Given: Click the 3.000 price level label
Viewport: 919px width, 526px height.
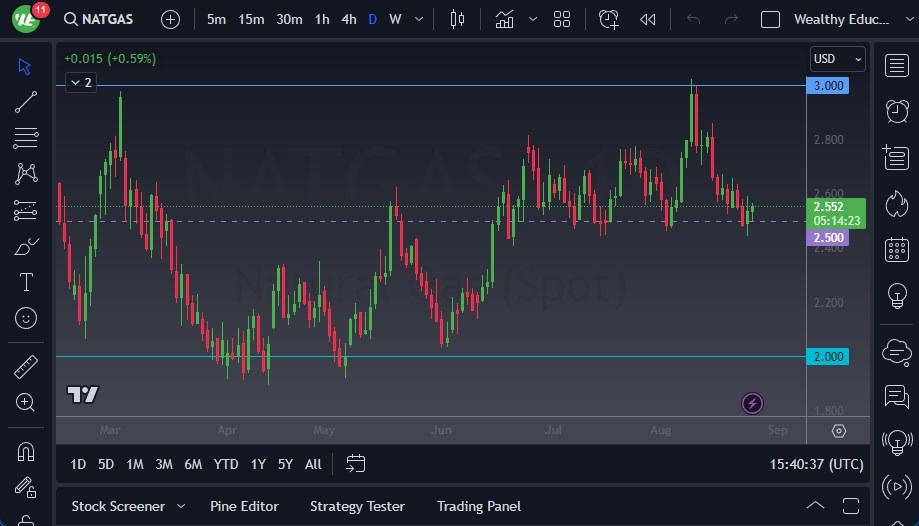Looking at the screenshot, I should pos(827,86).
